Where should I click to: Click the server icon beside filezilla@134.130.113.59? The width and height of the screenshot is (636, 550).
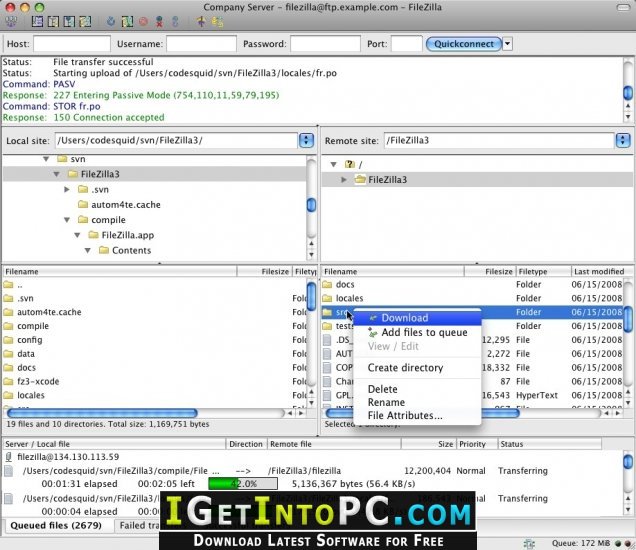tap(9, 457)
